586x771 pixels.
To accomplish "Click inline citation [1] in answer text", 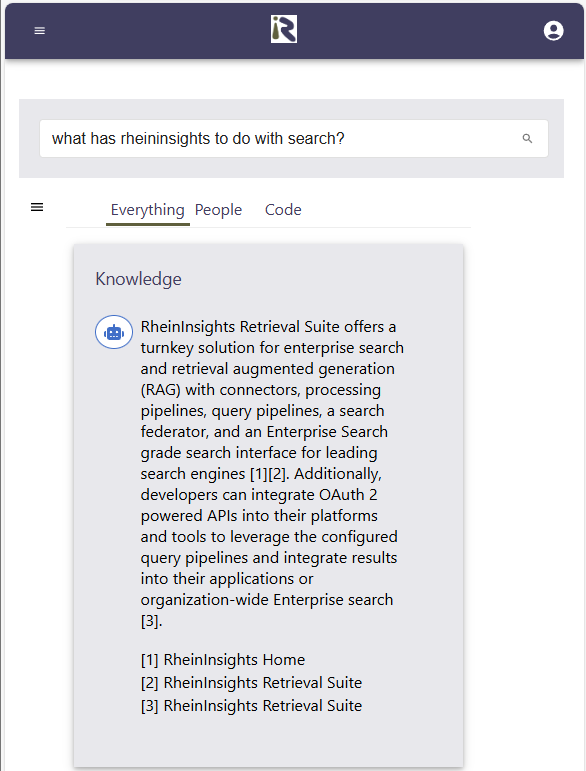I will 259,474.
